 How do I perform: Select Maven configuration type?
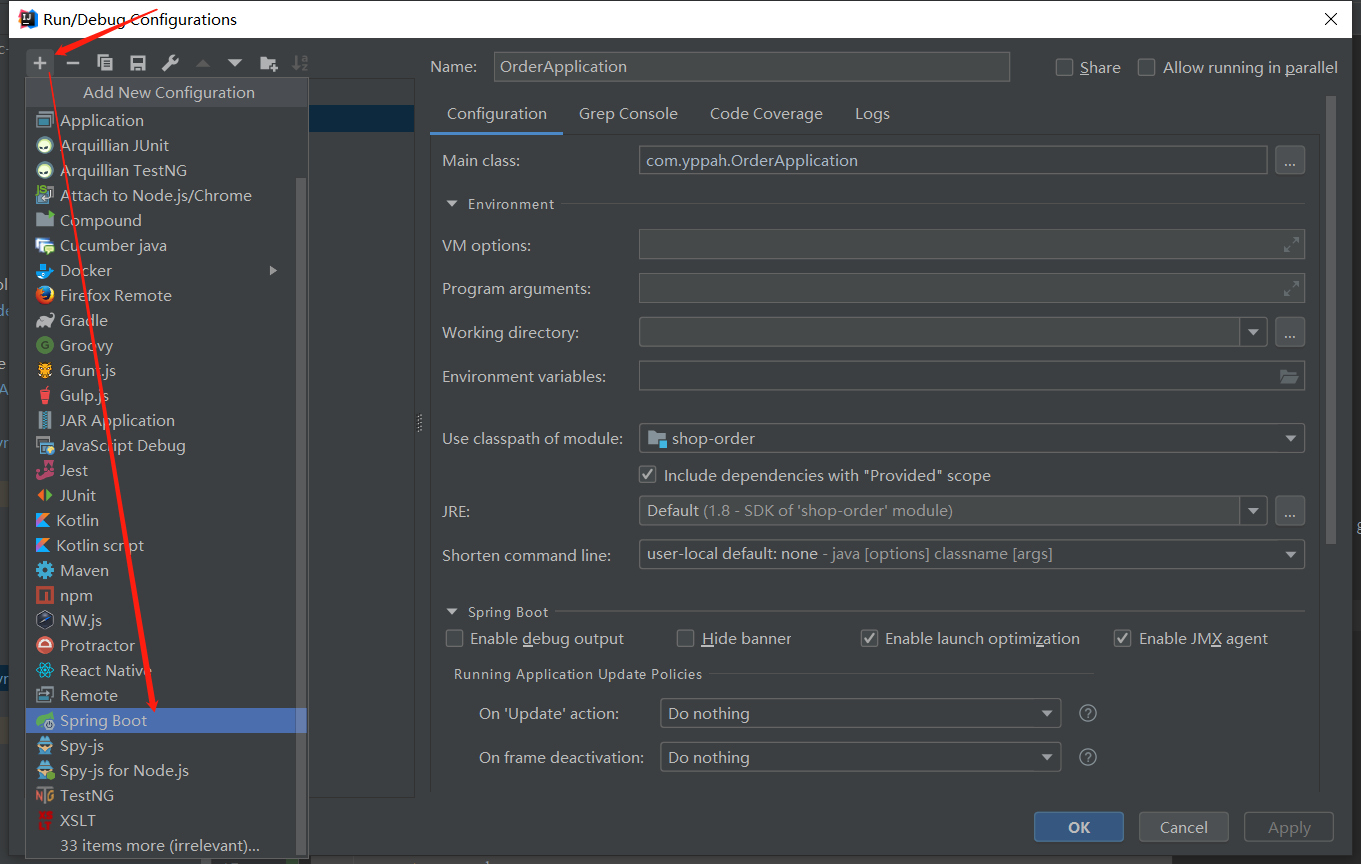(x=166, y=571)
